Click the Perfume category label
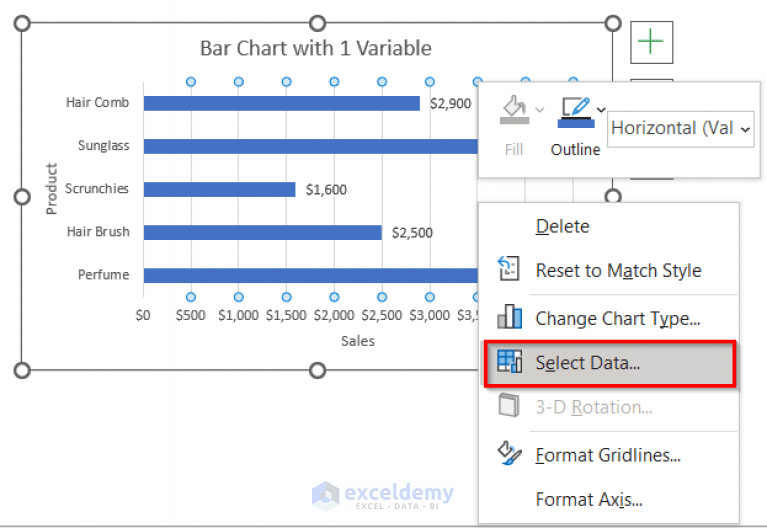Screen dimensions: 767x528 (104, 275)
